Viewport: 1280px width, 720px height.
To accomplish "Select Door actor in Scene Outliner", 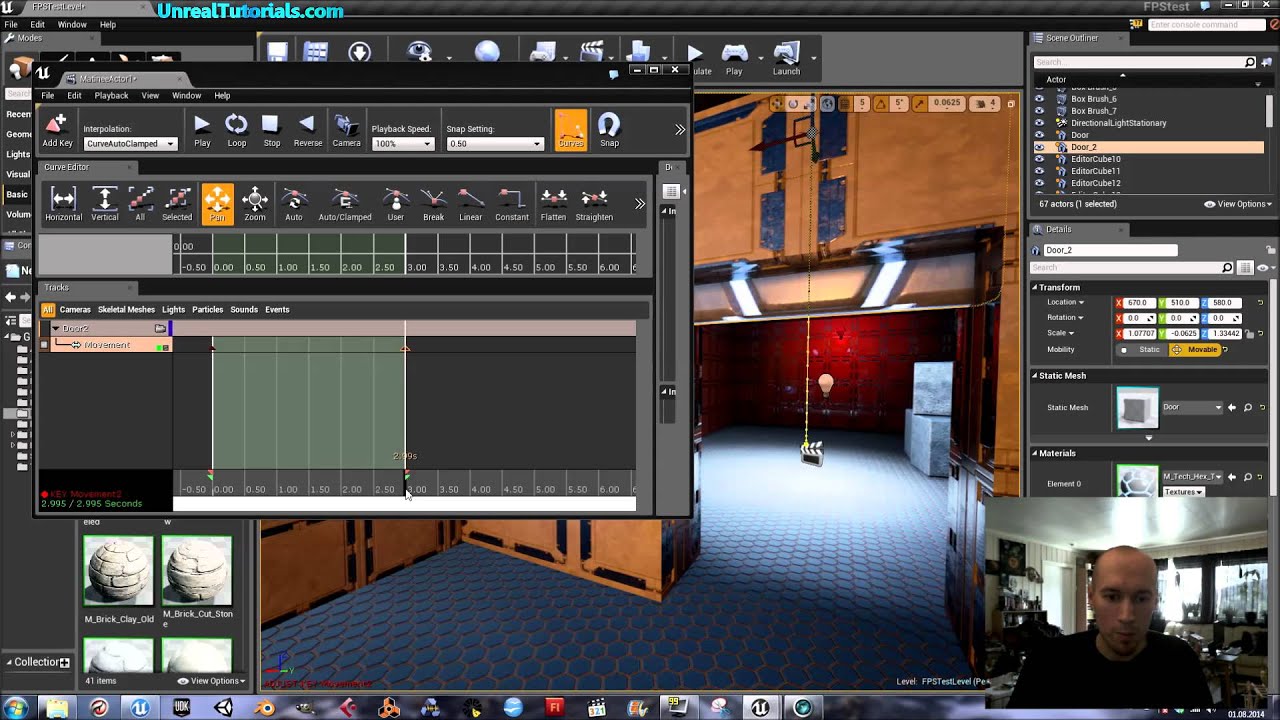I will (1080, 135).
